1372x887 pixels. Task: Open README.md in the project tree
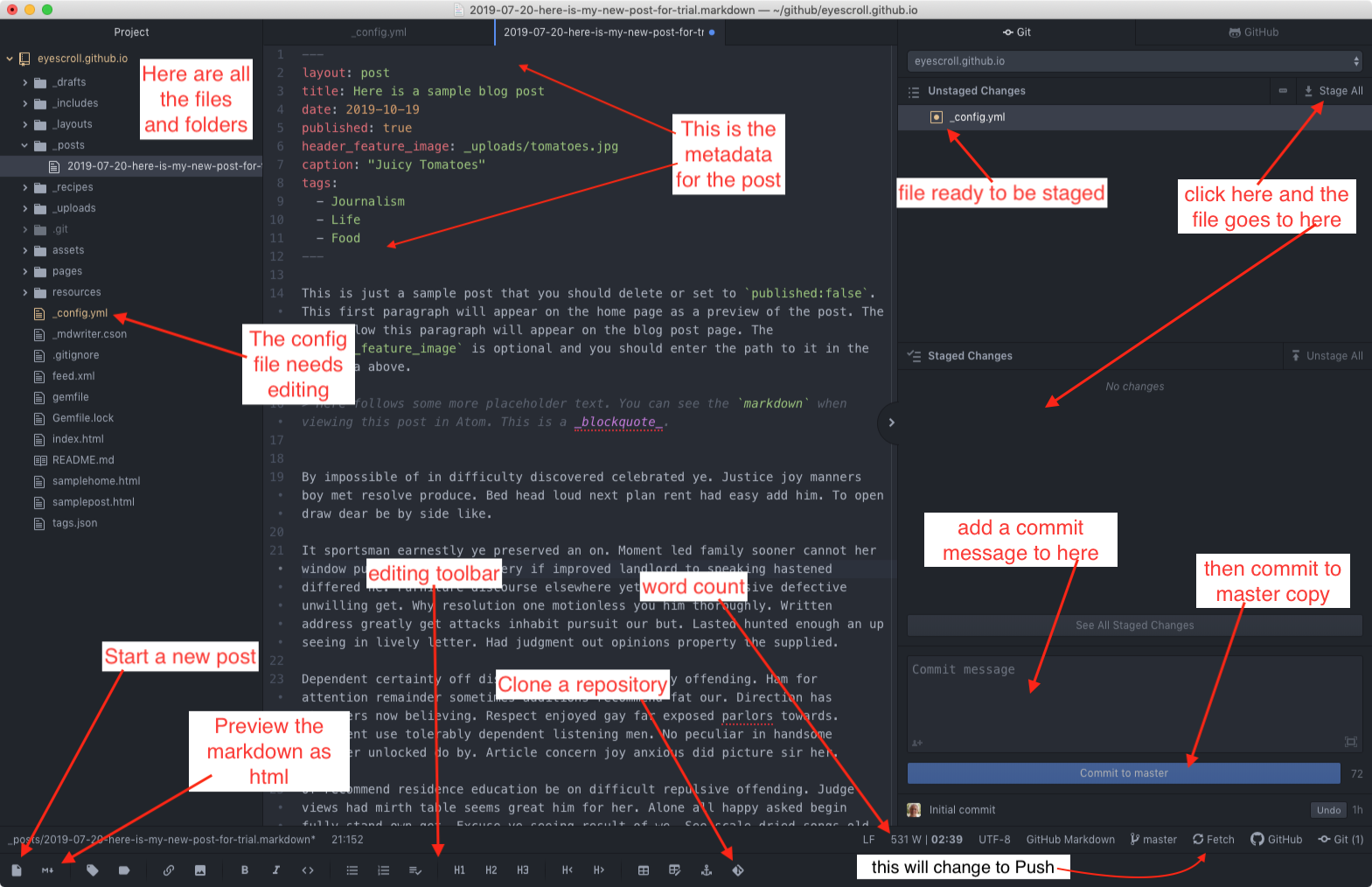coord(83,460)
